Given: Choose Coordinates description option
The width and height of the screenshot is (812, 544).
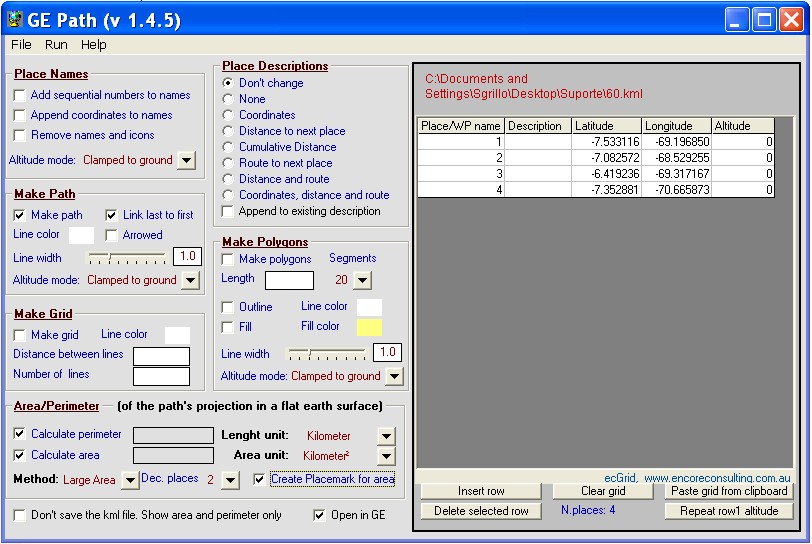Looking at the screenshot, I should tap(228, 115).
